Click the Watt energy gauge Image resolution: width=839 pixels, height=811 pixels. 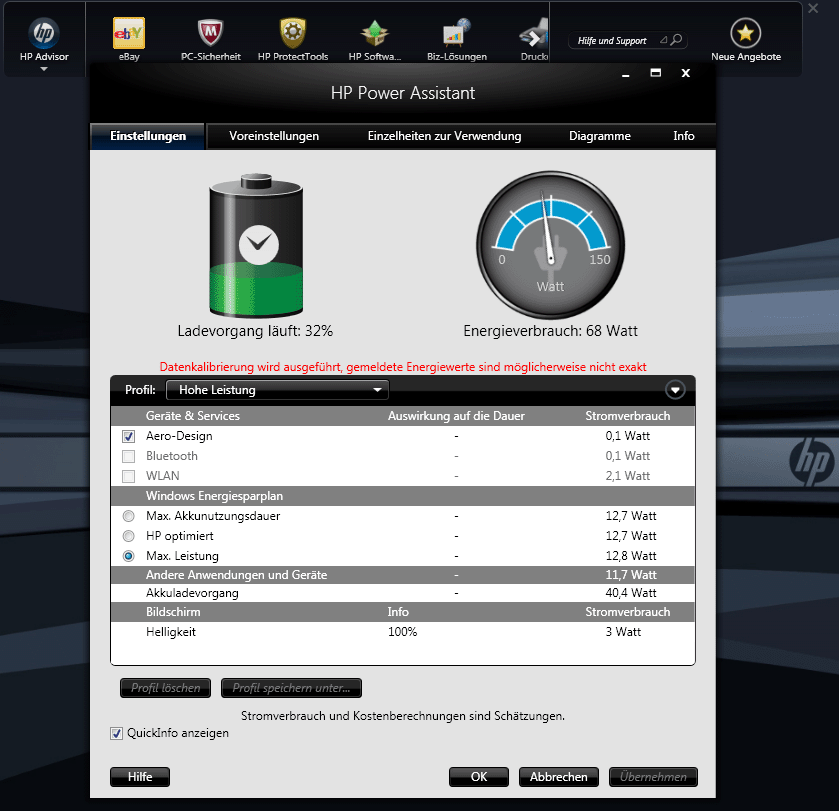pos(551,245)
